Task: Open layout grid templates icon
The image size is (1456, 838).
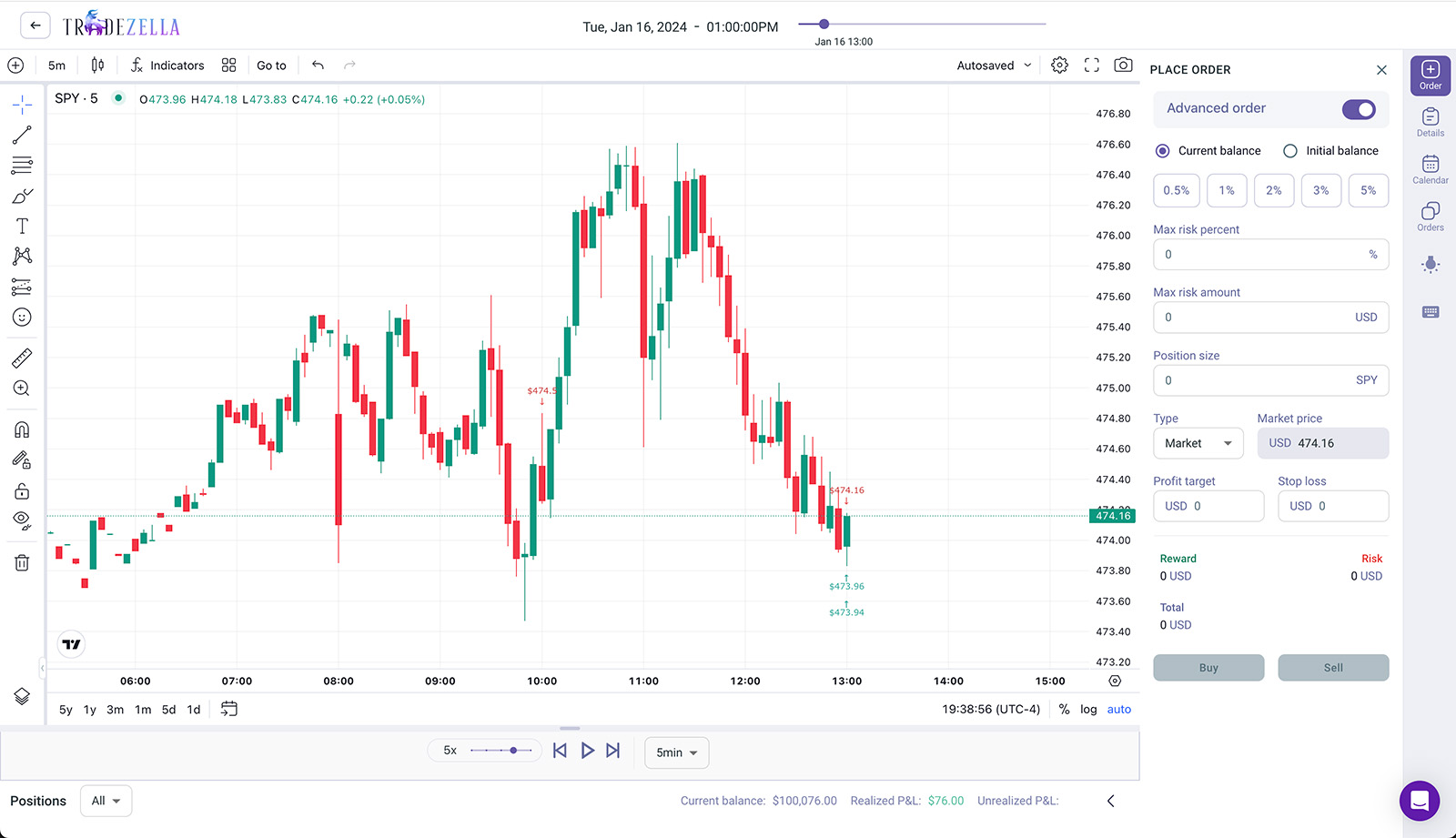Action: 228,66
